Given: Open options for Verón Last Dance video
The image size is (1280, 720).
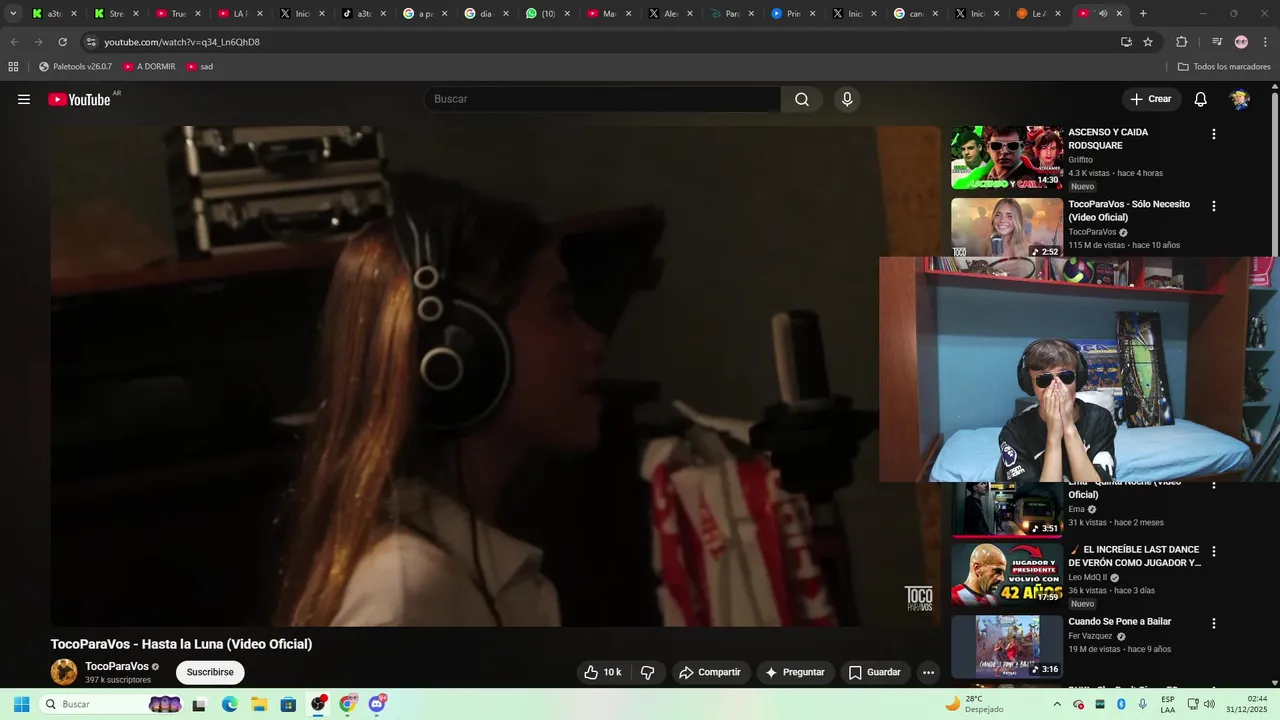Looking at the screenshot, I should 1214,551.
